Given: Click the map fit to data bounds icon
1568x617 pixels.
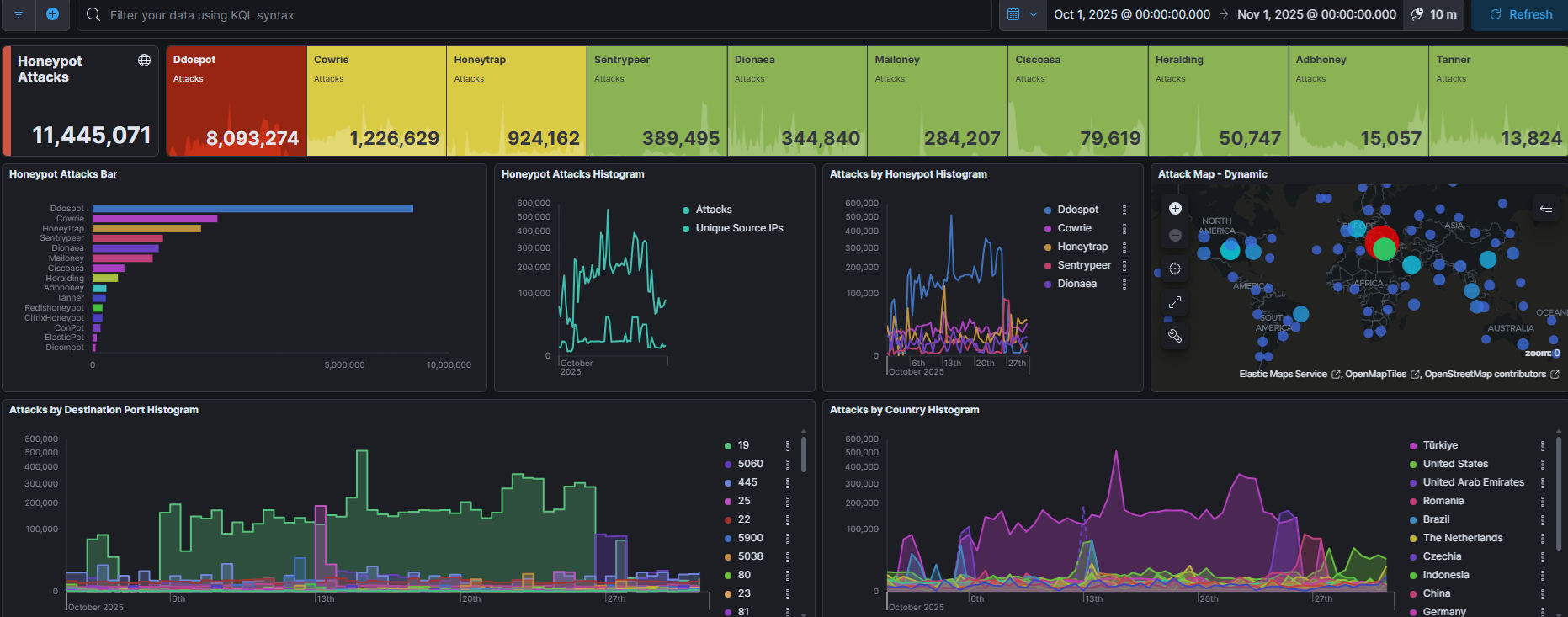Looking at the screenshot, I should 1175,269.
